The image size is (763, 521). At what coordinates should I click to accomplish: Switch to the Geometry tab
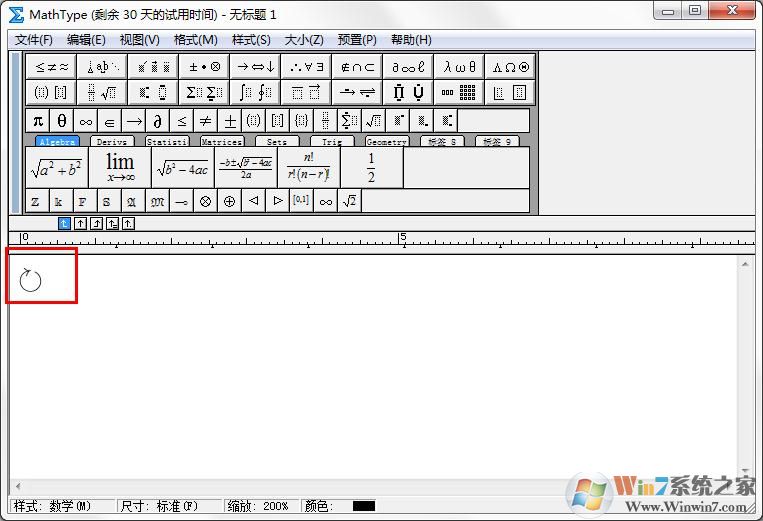click(386, 142)
